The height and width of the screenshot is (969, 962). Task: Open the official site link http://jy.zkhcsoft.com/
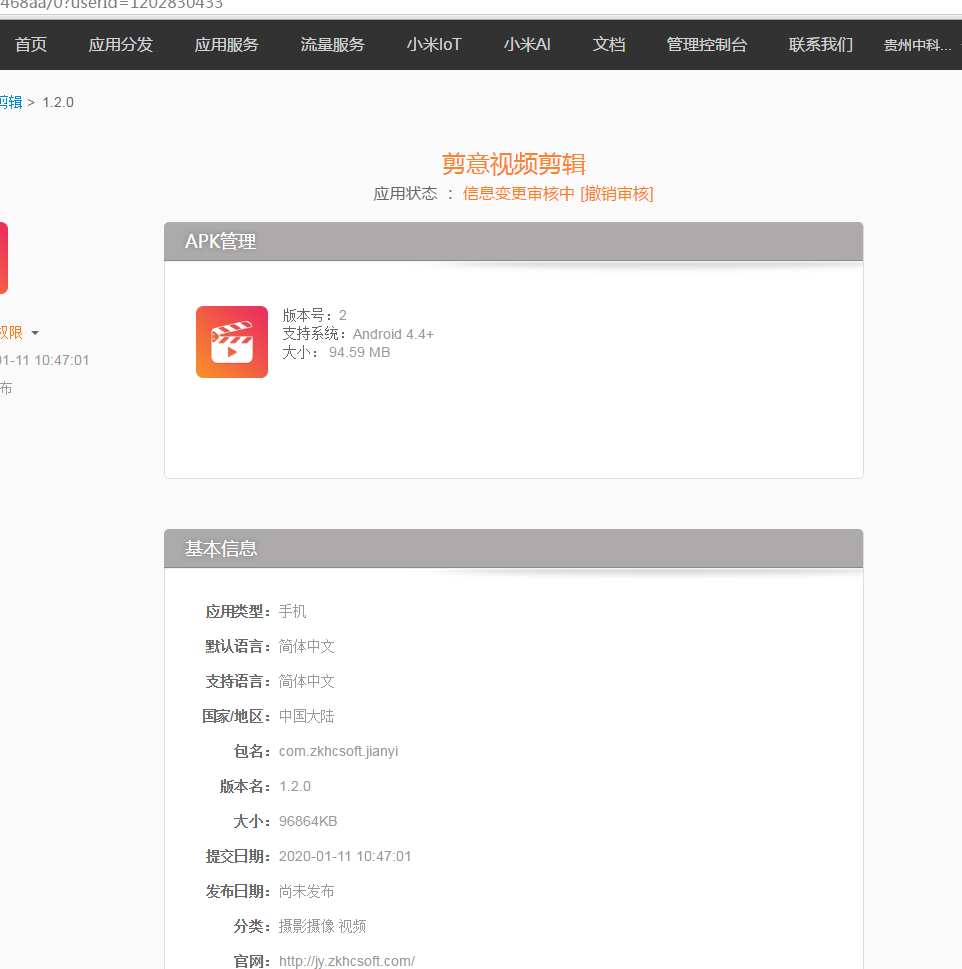coord(347,961)
